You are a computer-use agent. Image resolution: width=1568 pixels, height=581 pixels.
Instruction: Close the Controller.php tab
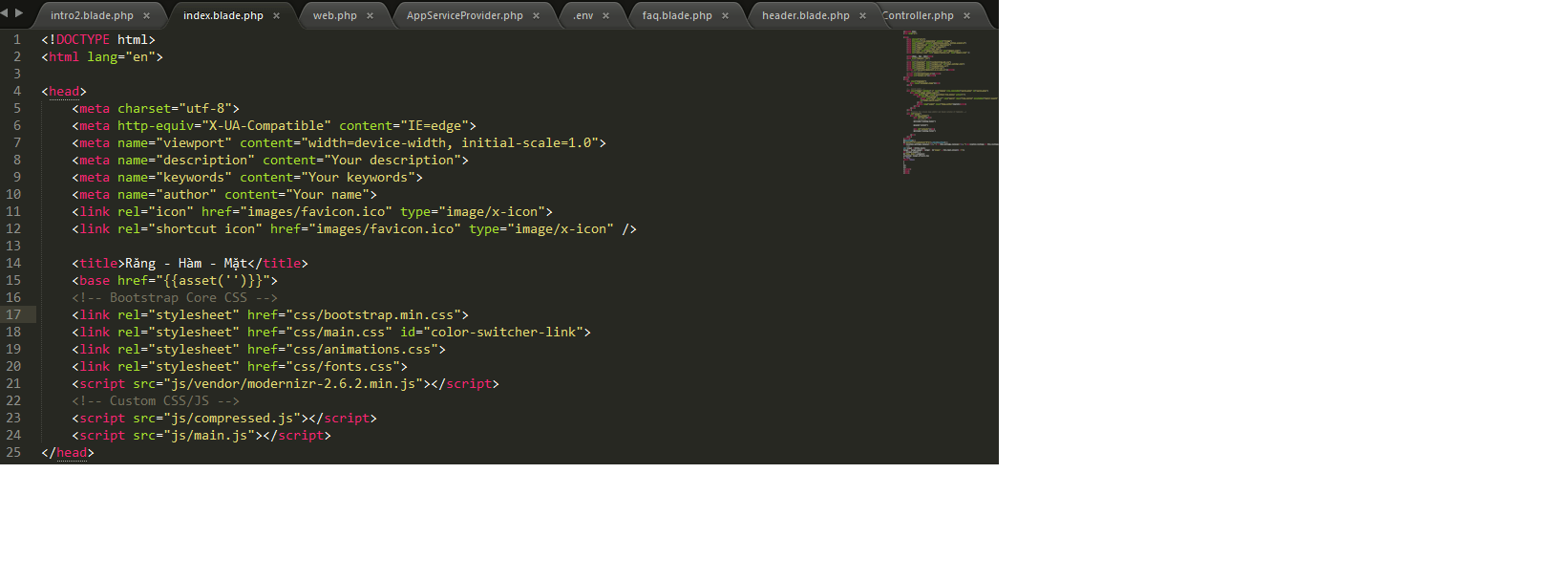click(x=966, y=15)
